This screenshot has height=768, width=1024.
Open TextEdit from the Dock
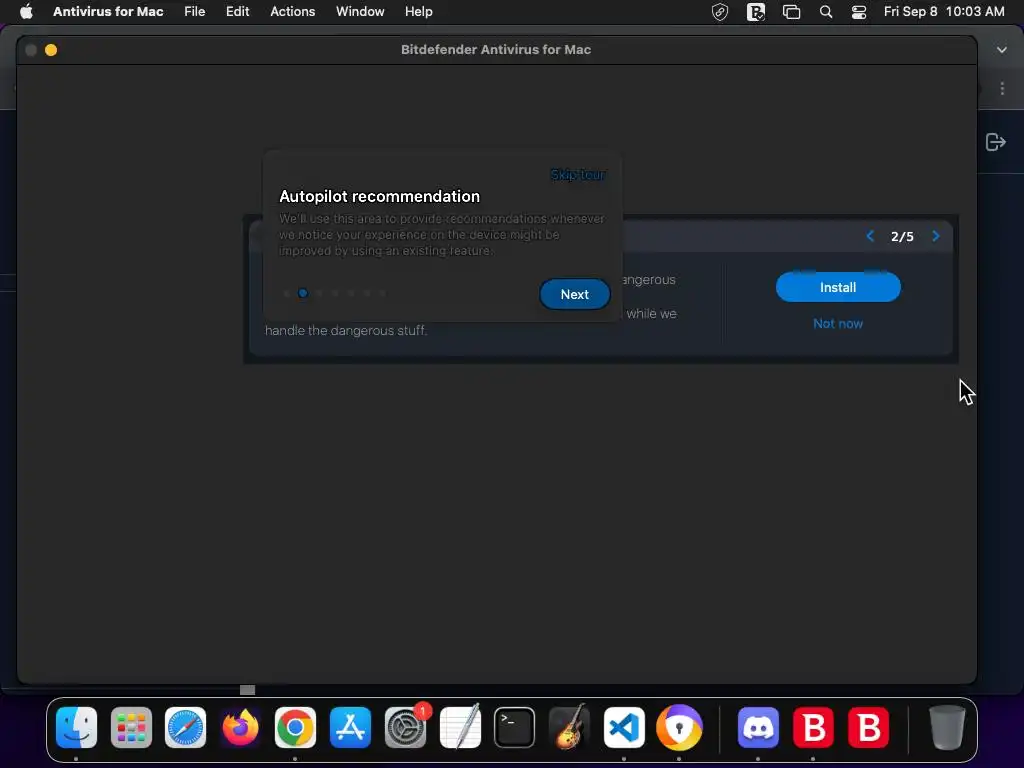click(460, 728)
